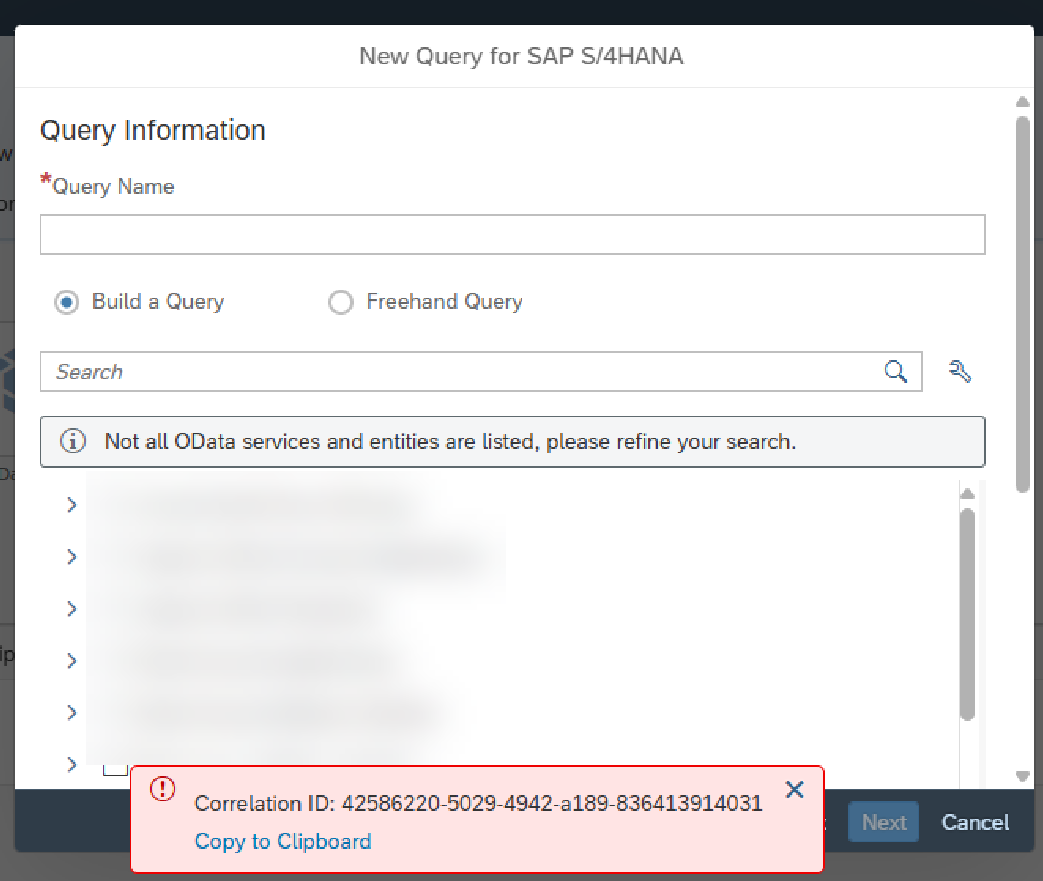Open the wrench settings icon beside Search

pos(959,371)
